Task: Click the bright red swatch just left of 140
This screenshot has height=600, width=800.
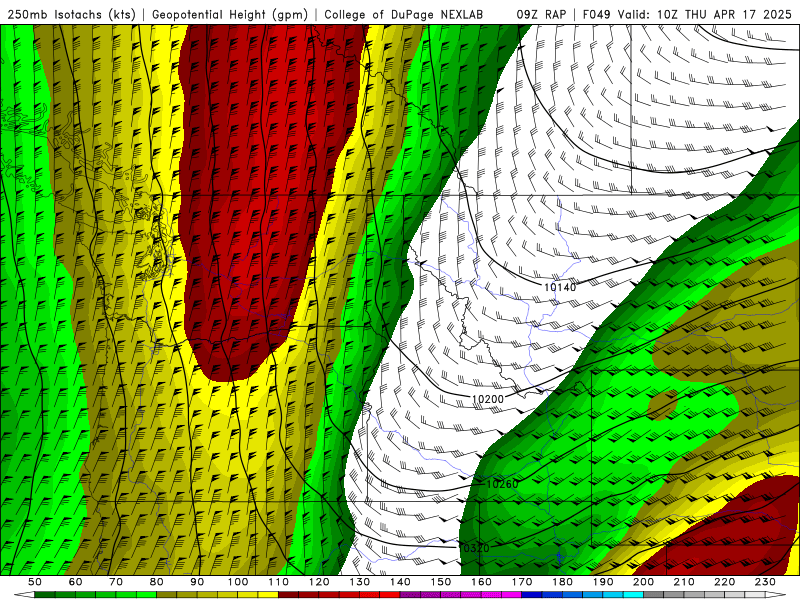Action: (390, 595)
